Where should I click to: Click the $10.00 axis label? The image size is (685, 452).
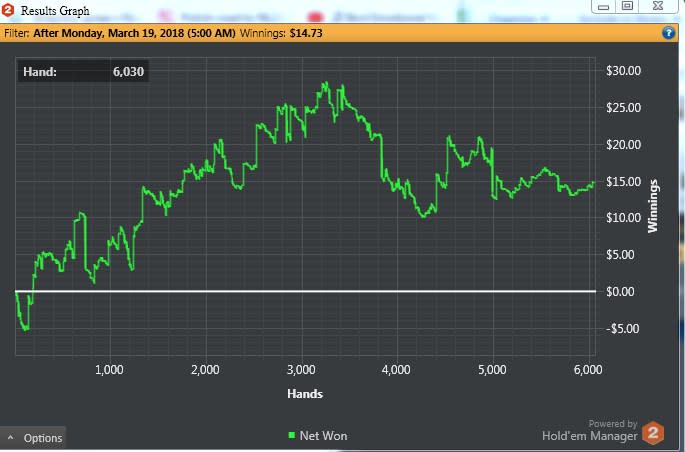pos(623,218)
